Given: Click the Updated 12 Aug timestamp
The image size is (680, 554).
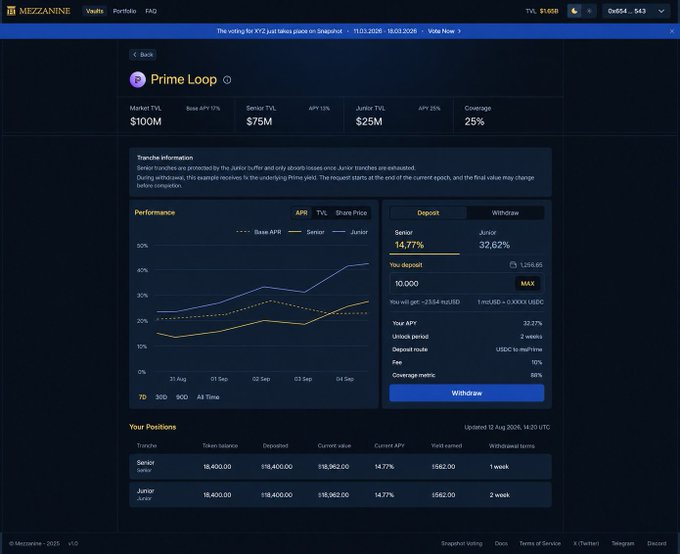Looking at the screenshot, I should tap(507, 427).
